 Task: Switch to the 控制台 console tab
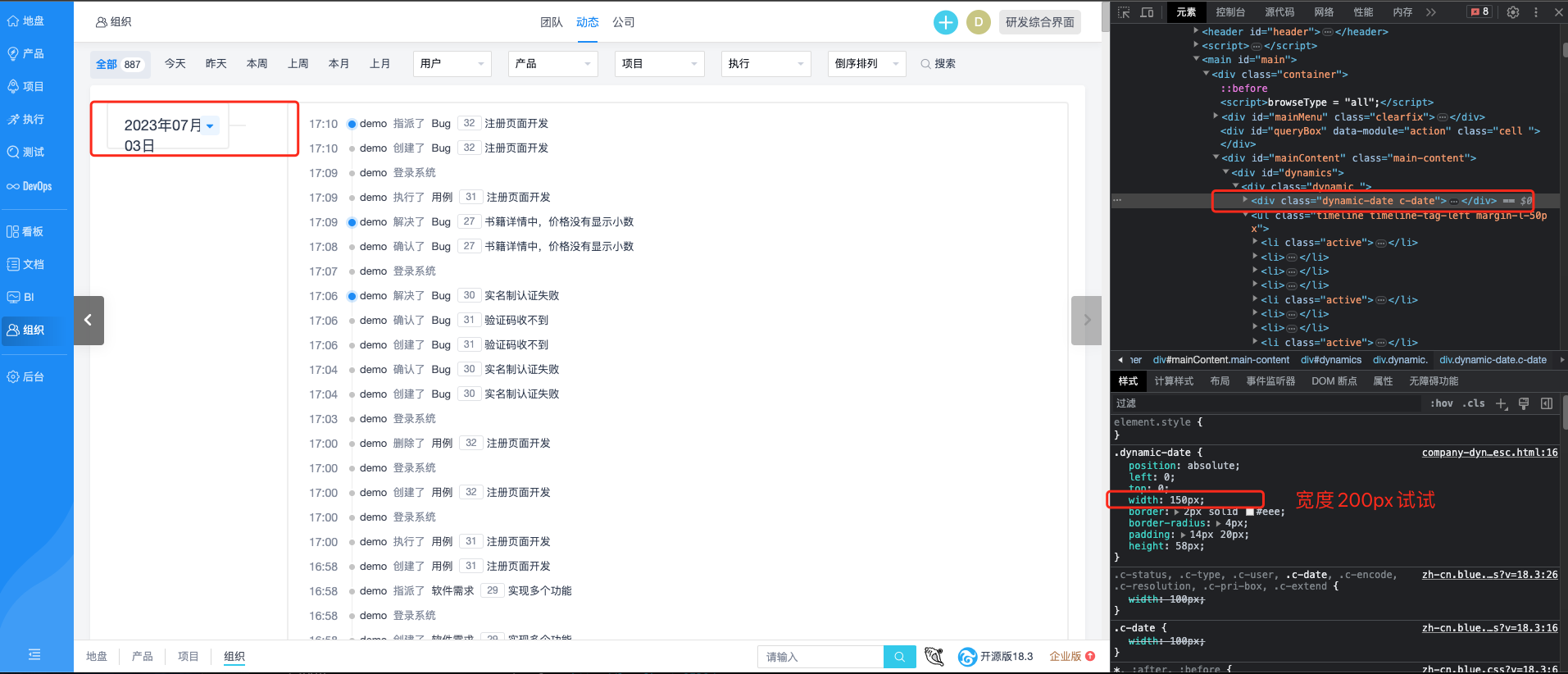1230,12
